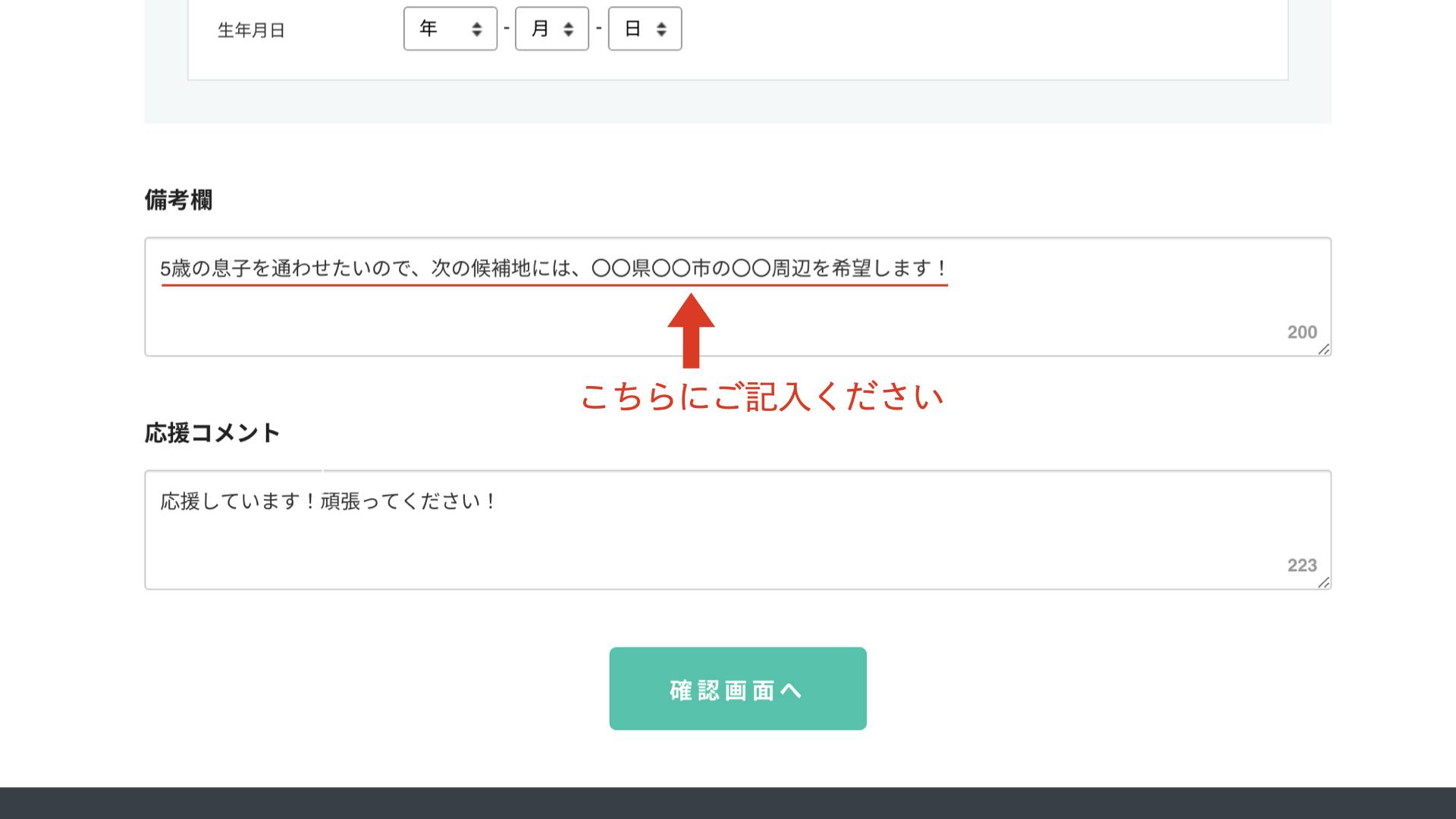This screenshot has width=1456, height=819.
Task: Click the up-down arrows on year select
Action: [476, 30]
